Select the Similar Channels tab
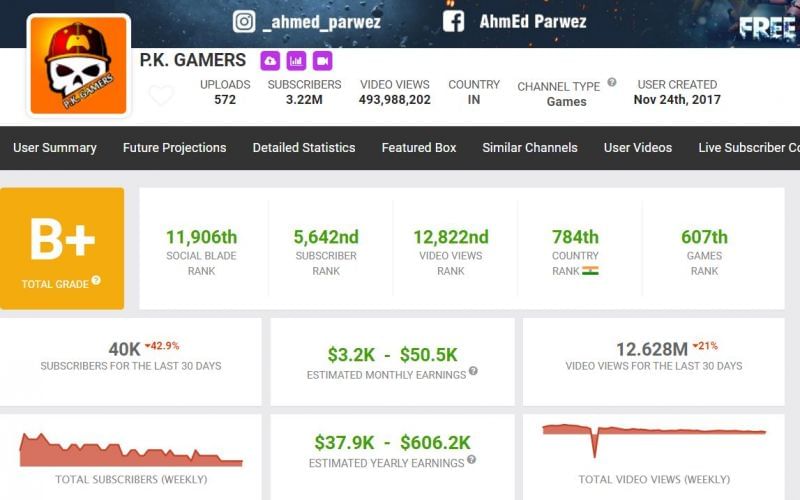Image resolution: width=800 pixels, height=500 pixels. click(x=529, y=147)
